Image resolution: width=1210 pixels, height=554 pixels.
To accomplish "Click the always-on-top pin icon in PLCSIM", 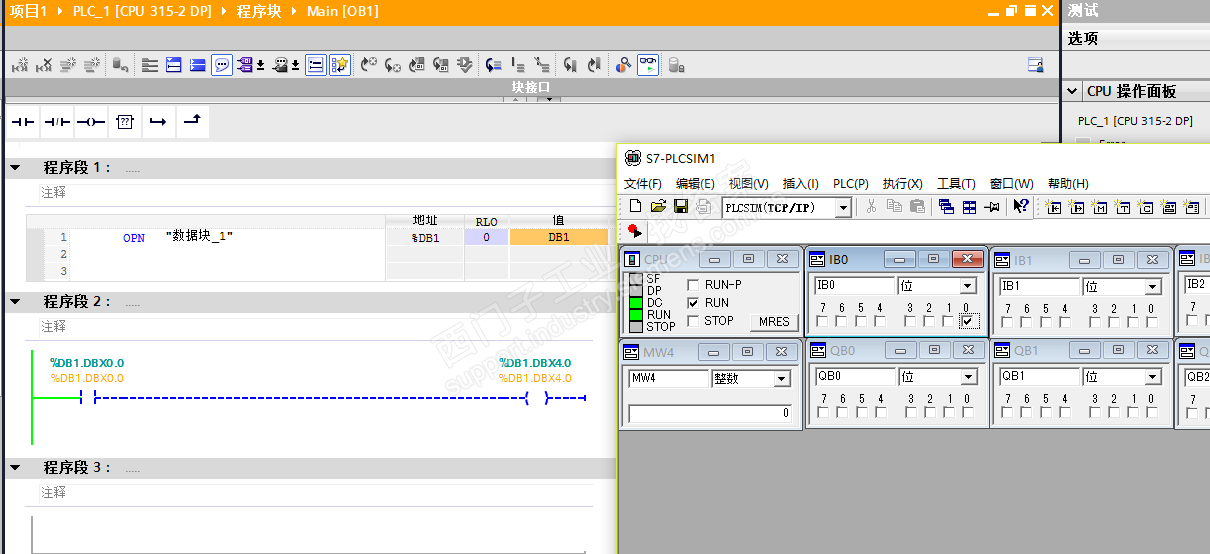I will click(991, 206).
